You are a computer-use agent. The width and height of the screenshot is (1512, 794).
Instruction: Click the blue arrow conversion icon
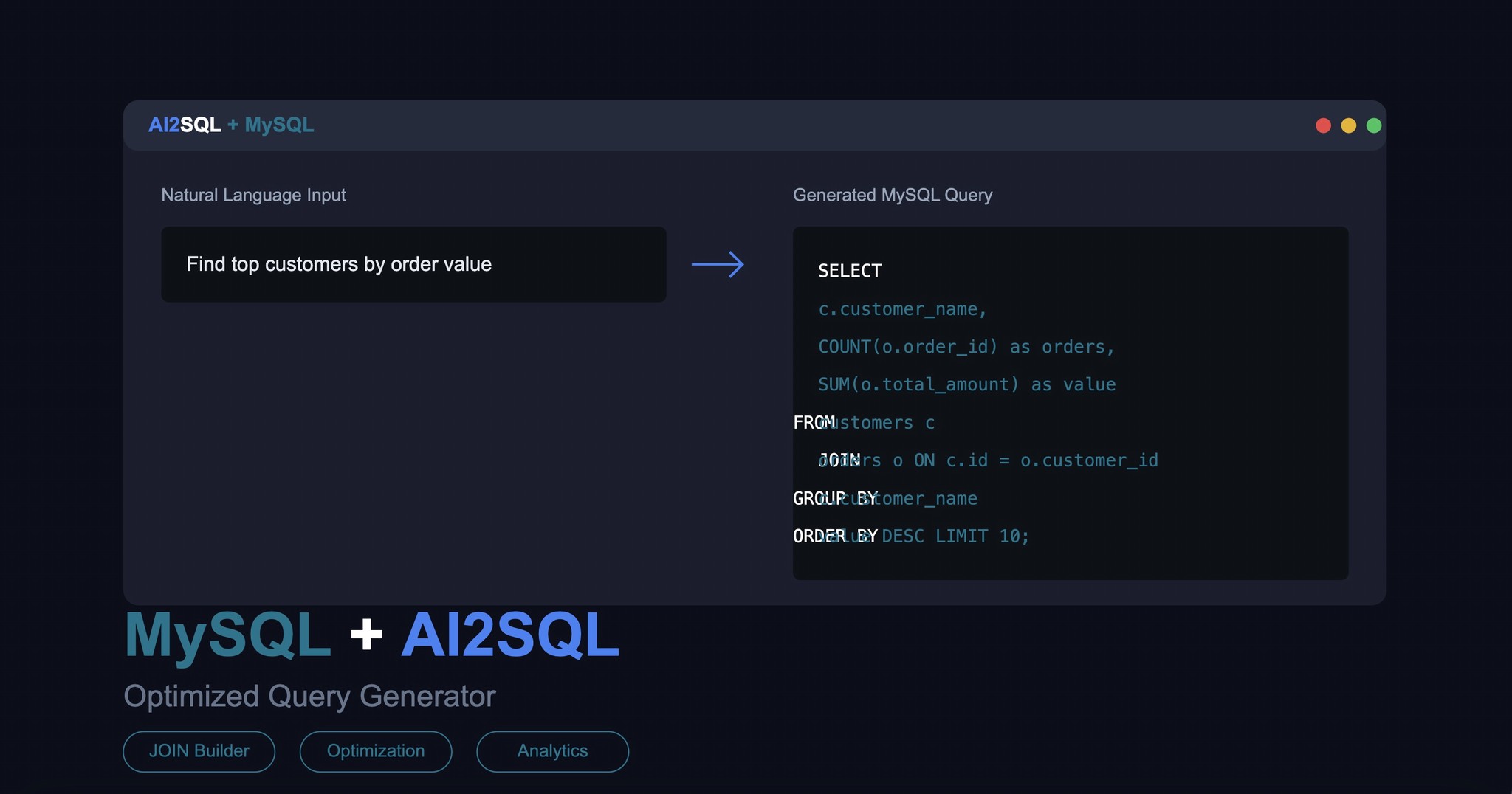(717, 264)
